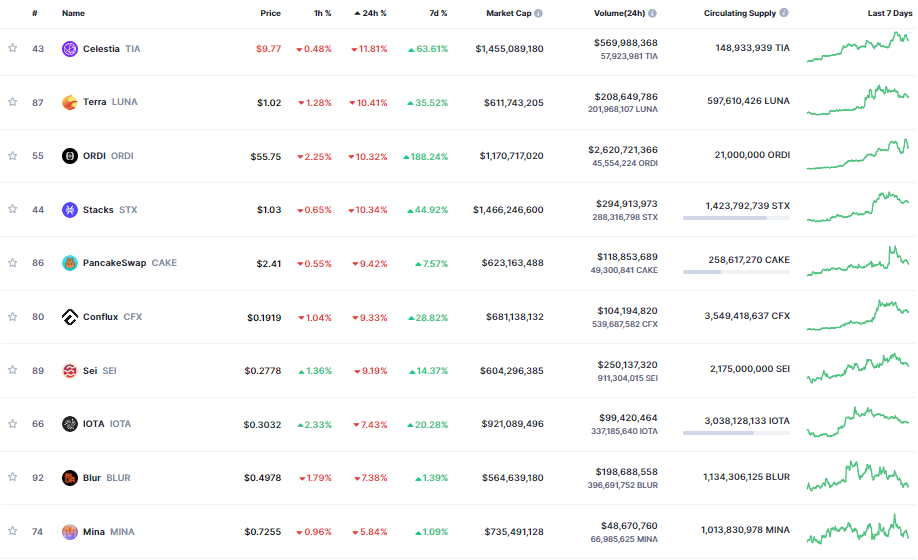Open Celestia coin logo

pos(70,49)
